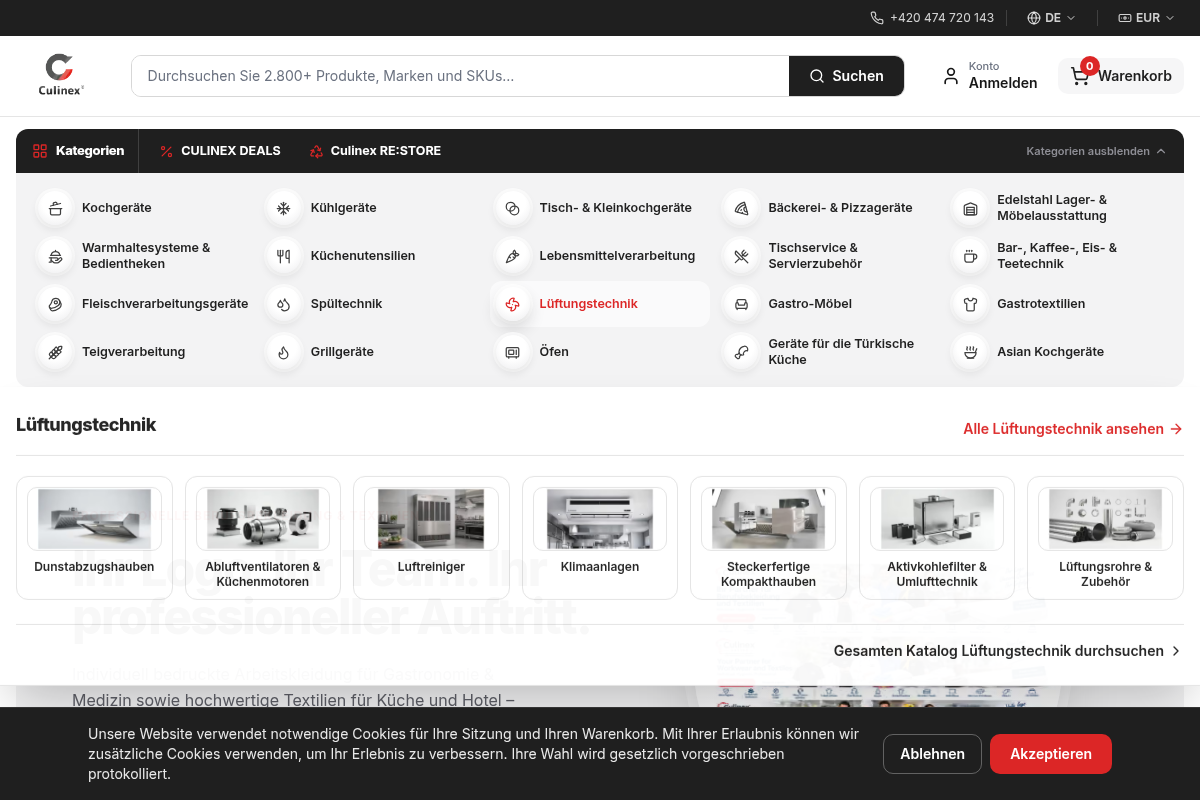Click the Lebensmittelverarbeitung icon
Viewport: 1200px width, 800px height.
512,256
